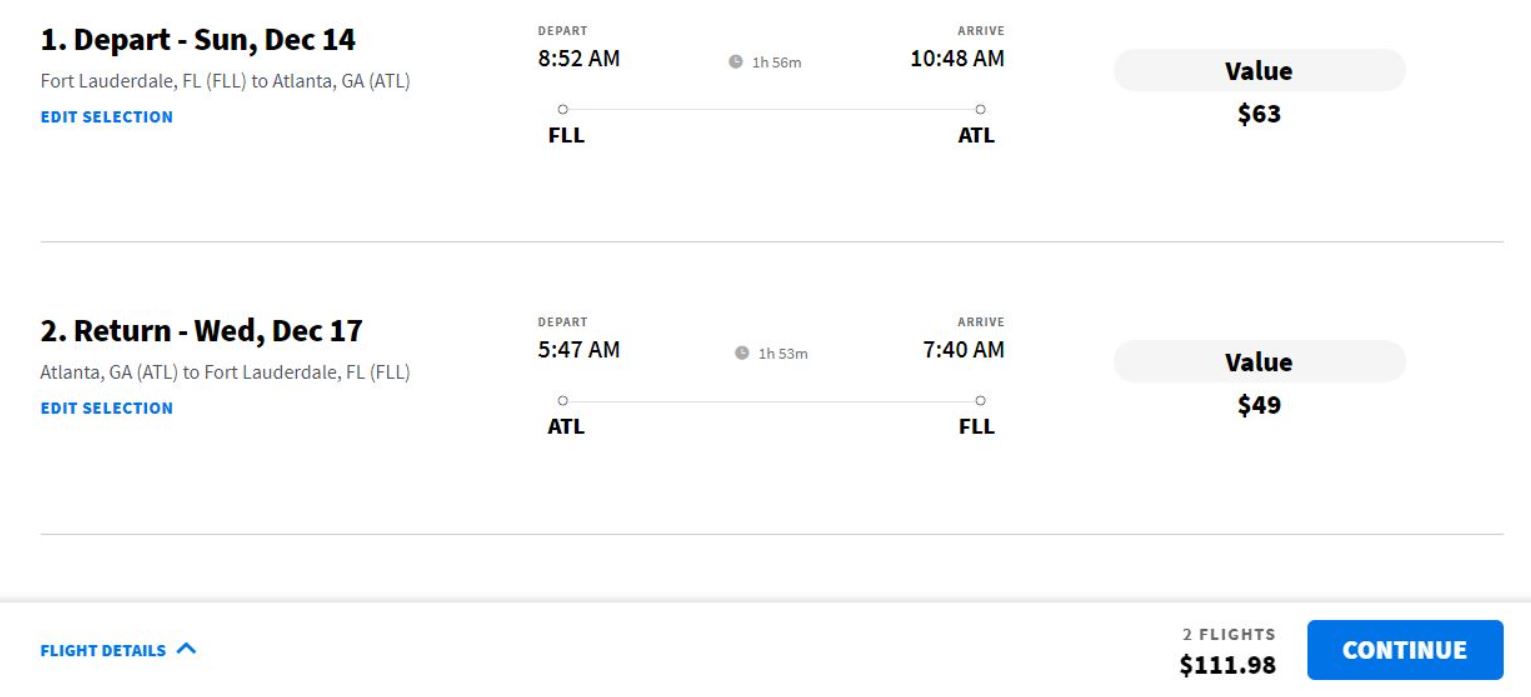Edit selection for the Dec 14 departing flight
The width and height of the screenshot is (1531, 697).
[x=106, y=117]
